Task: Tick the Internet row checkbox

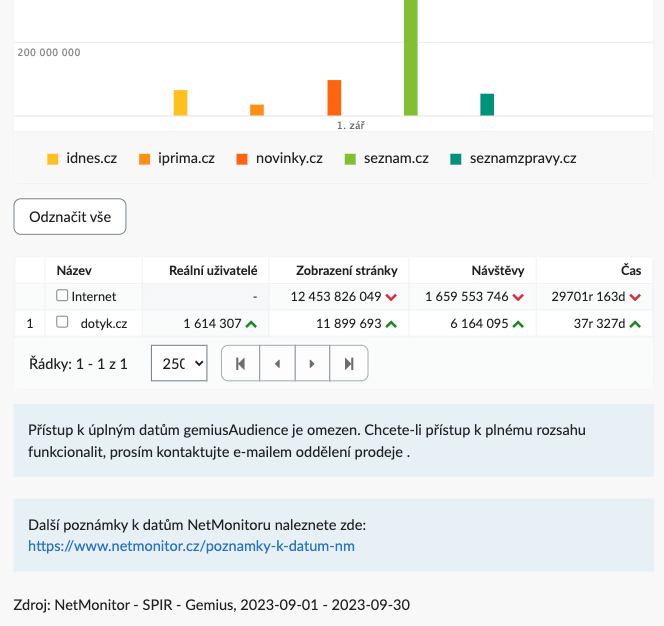Action: [x=62, y=296]
